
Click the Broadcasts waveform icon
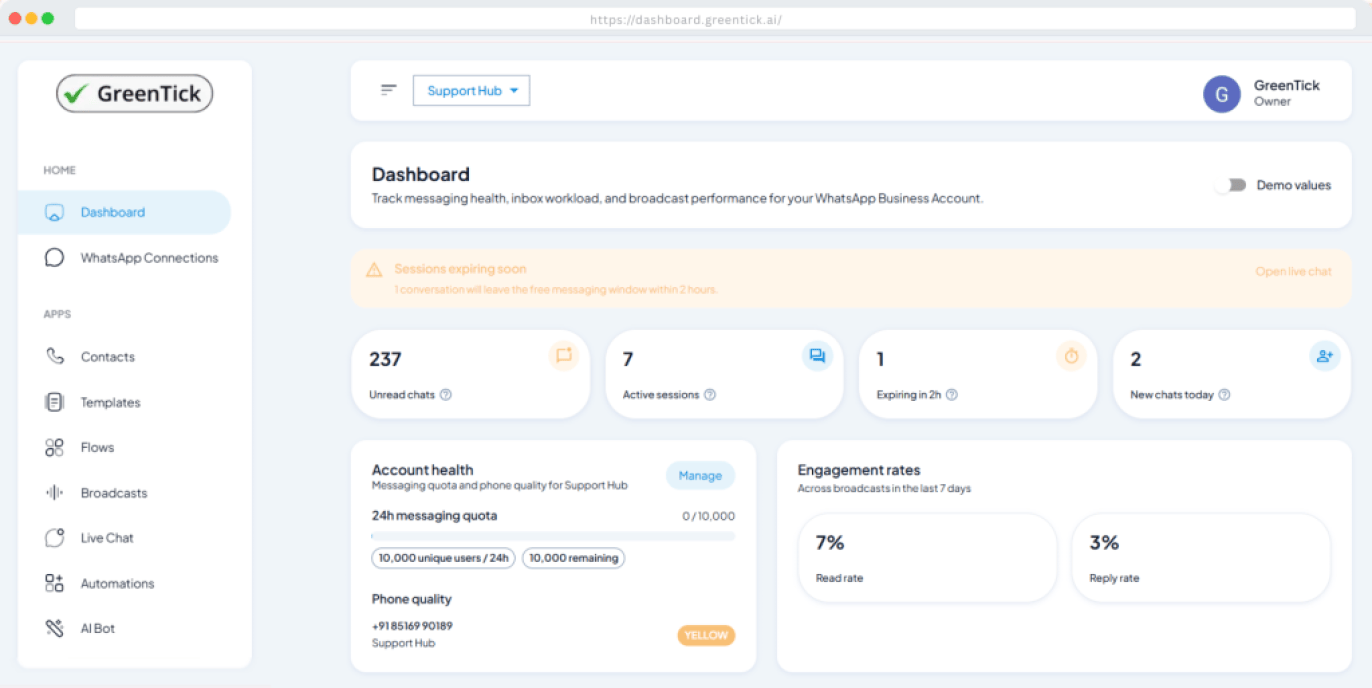pyautogui.click(x=54, y=493)
